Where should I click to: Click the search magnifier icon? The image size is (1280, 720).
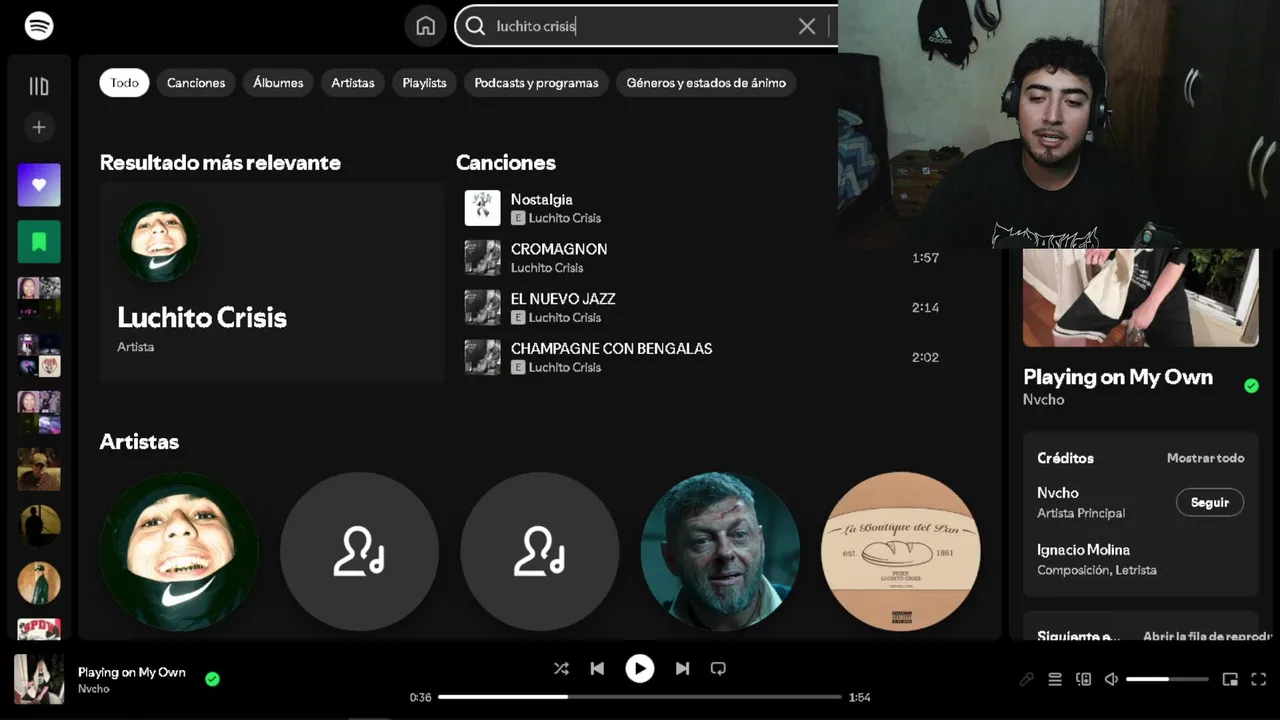(x=476, y=26)
